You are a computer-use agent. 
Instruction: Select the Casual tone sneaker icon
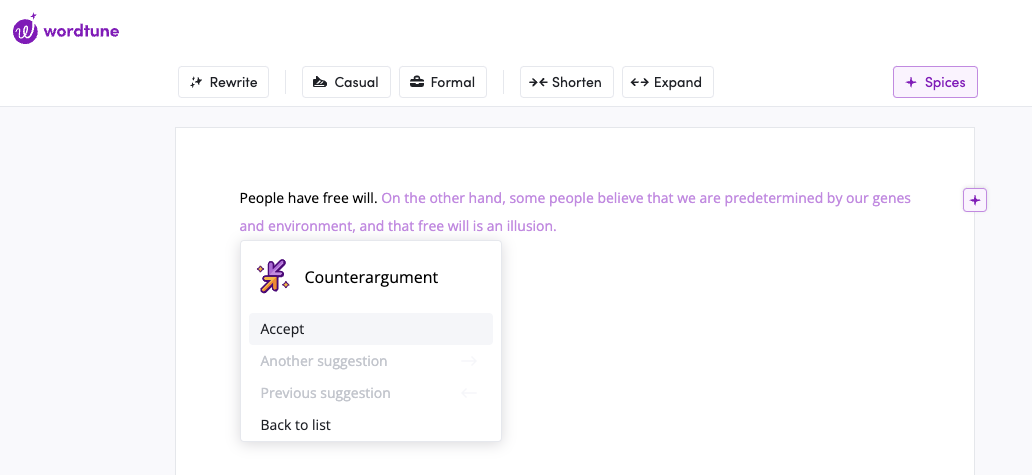click(320, 82)
